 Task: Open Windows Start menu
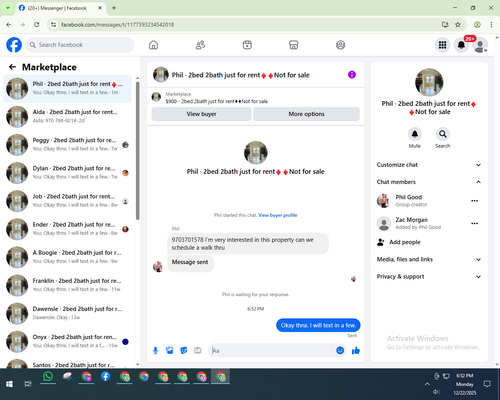coord(9,384)
